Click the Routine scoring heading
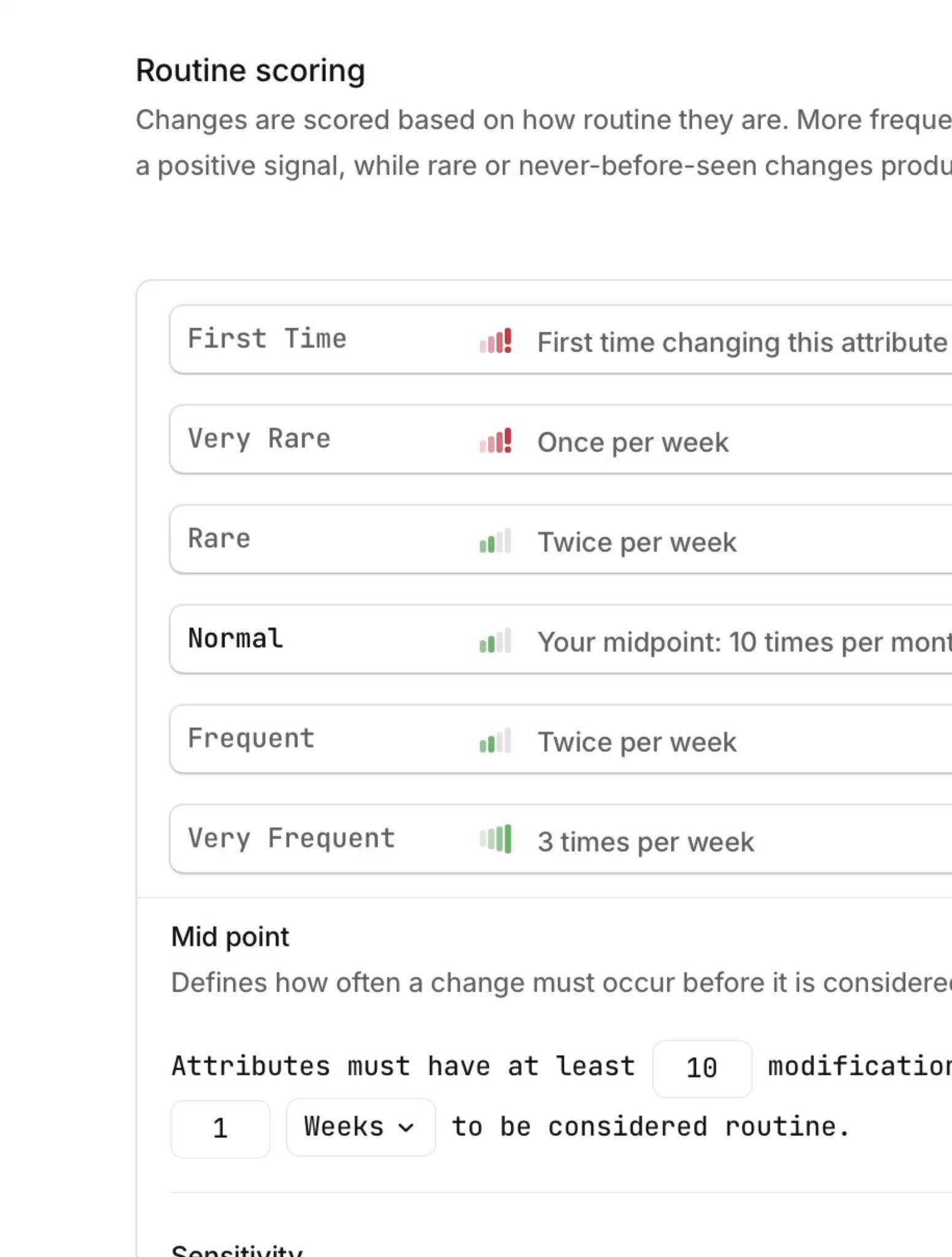Viewport: 952px width, 1257px height. click(x=250, y=71)
